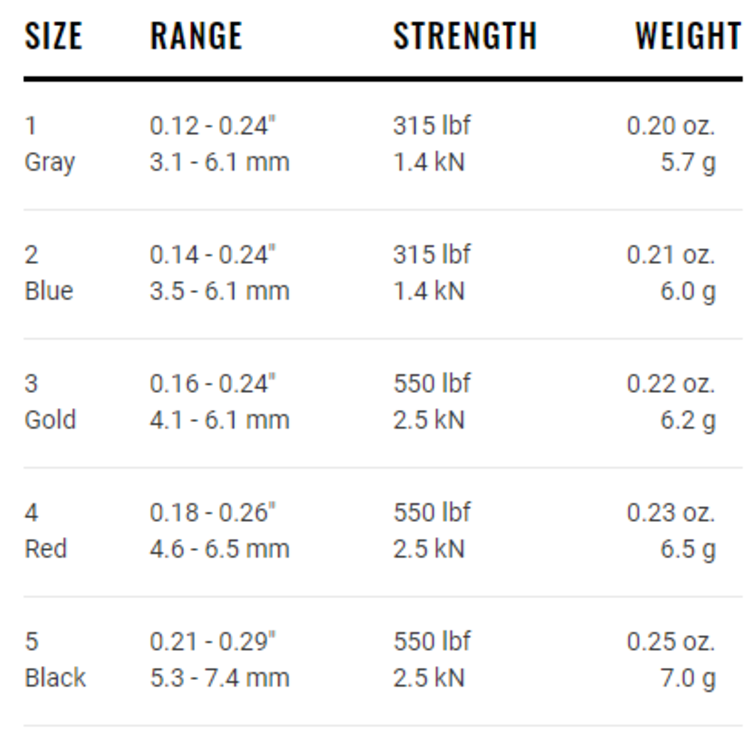750x732 pixels.
Task: Click the 0.12 - 0.24" range value
Action: [x=212, y=126]
